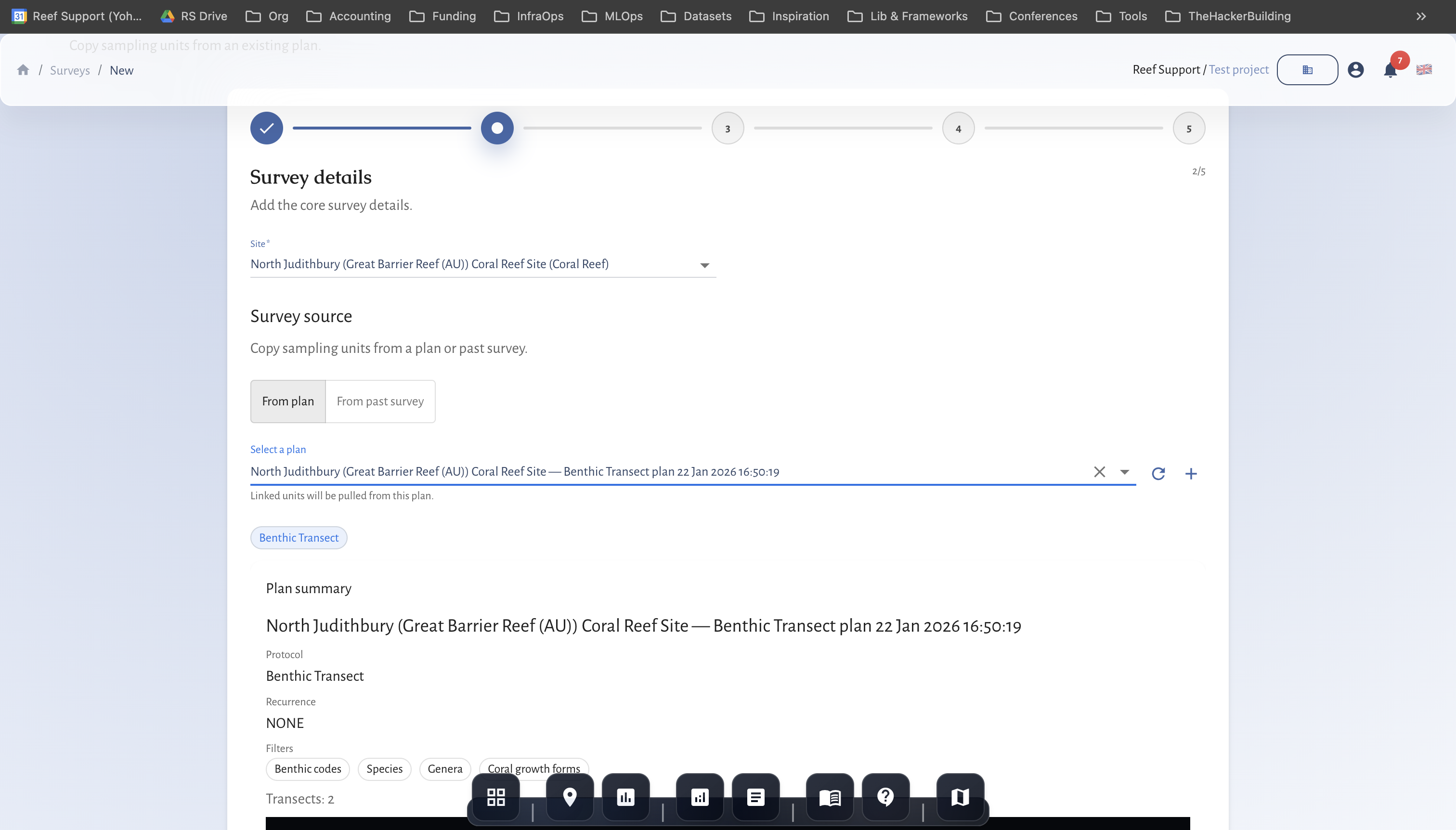Viewport: 1456px width, 830px height.
Task: Clear the selected plan with X
Action: (x=1099, y=472)
